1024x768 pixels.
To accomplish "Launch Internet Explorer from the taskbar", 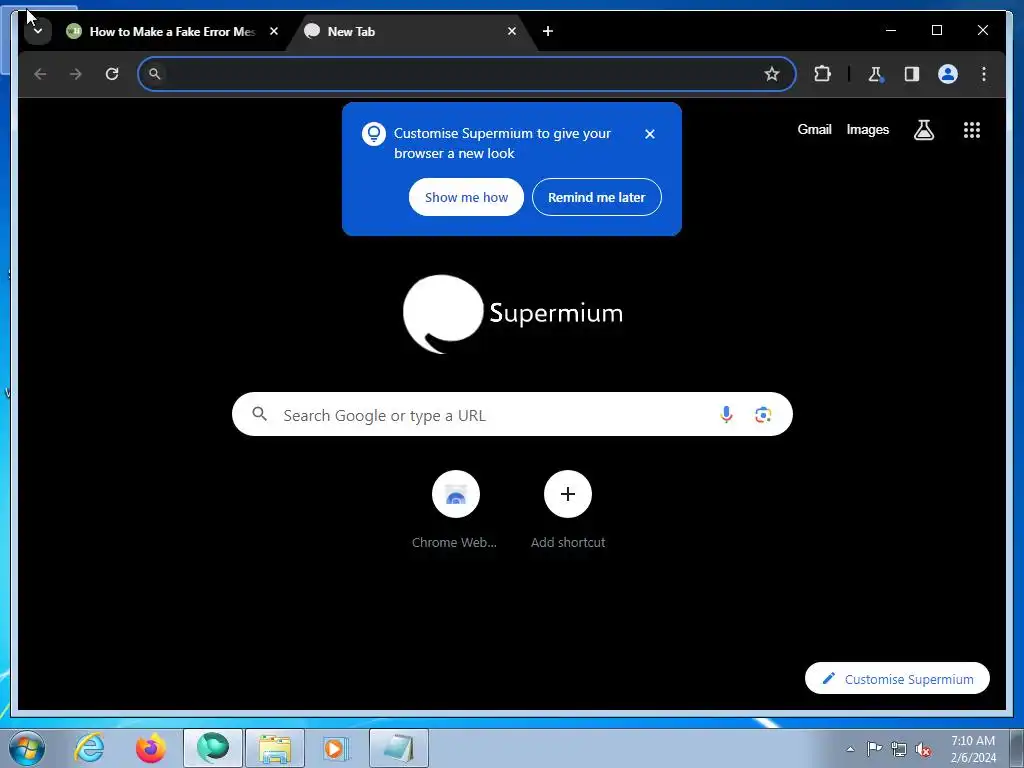I will 89,748.
